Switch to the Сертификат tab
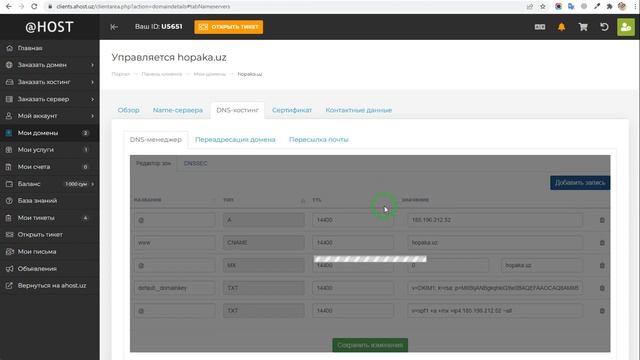The width and height of the screenshot is (640, 360). coord(292,110)
